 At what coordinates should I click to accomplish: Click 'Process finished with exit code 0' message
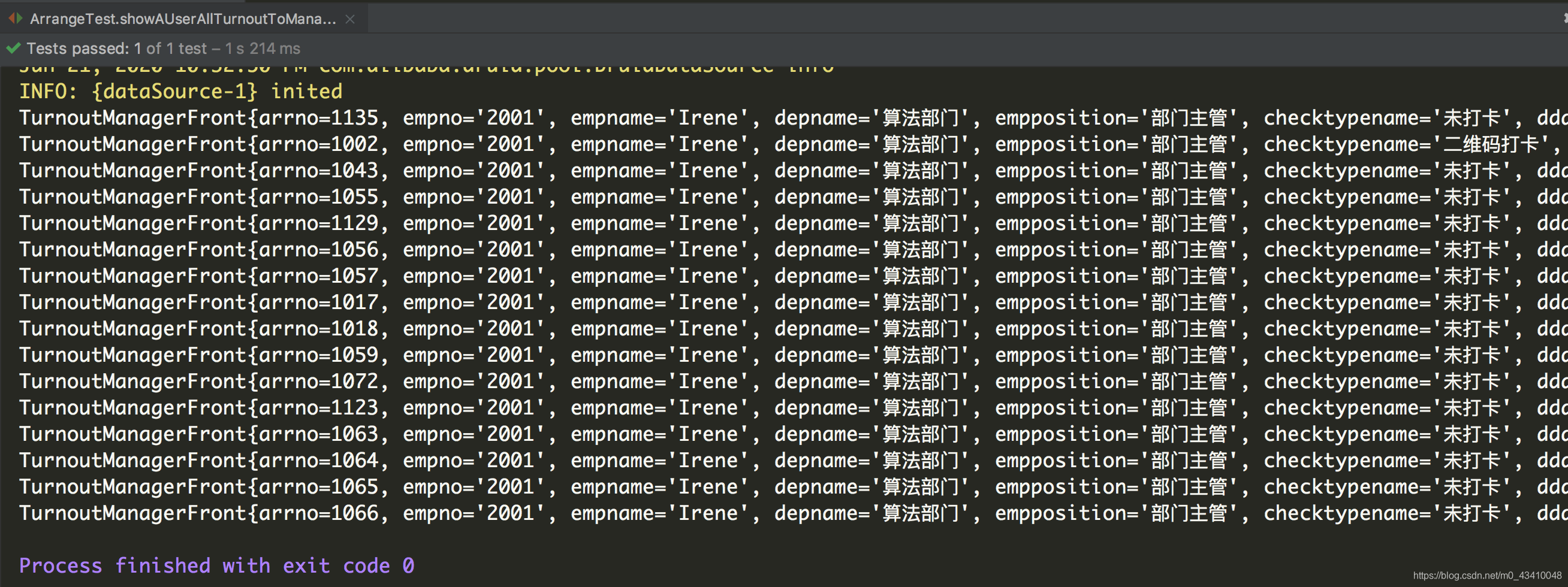pyautogui.click(x=217, y=565)
